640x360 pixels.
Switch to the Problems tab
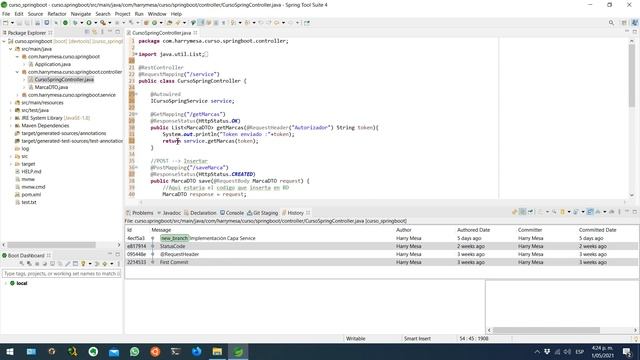click(140, 213)
